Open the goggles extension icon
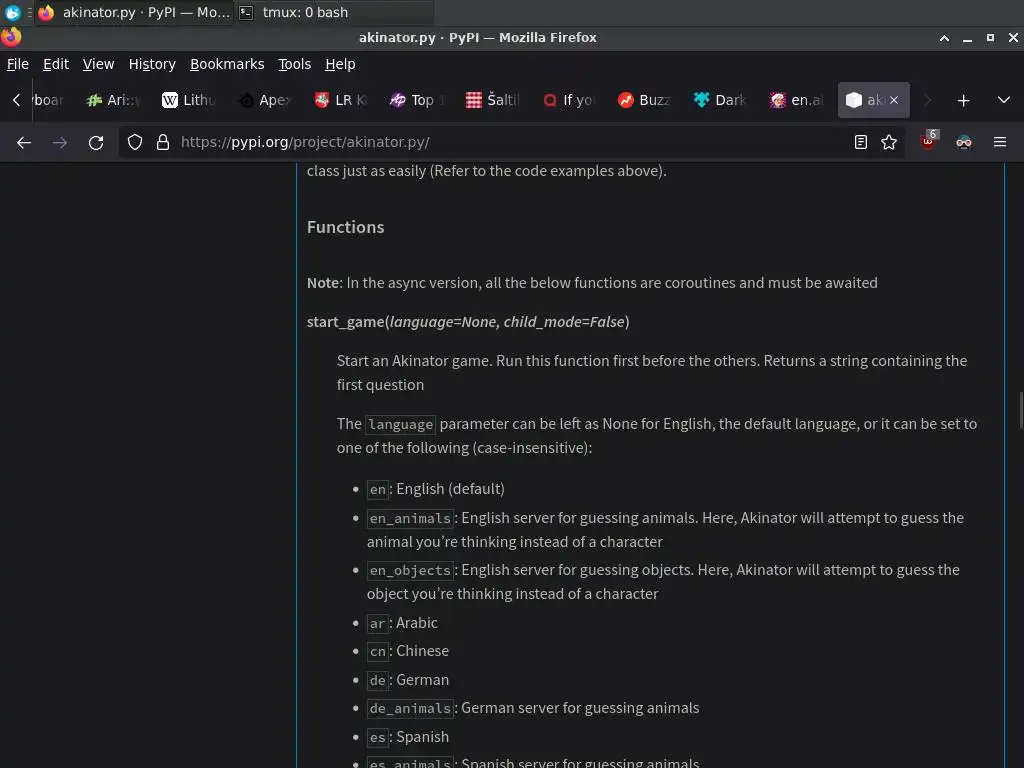This screenshot has width=1024, height=768. [x=964, y=142]
